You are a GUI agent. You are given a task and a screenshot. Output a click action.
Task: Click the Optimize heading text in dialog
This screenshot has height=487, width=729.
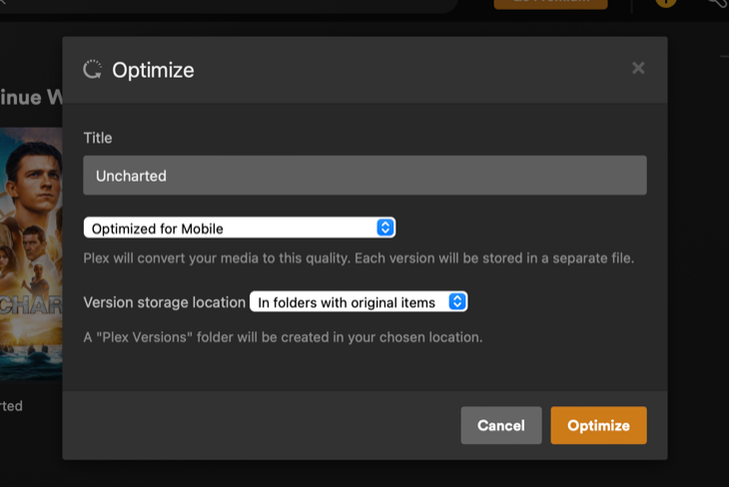pyautogui.click(x=153, y=70)
